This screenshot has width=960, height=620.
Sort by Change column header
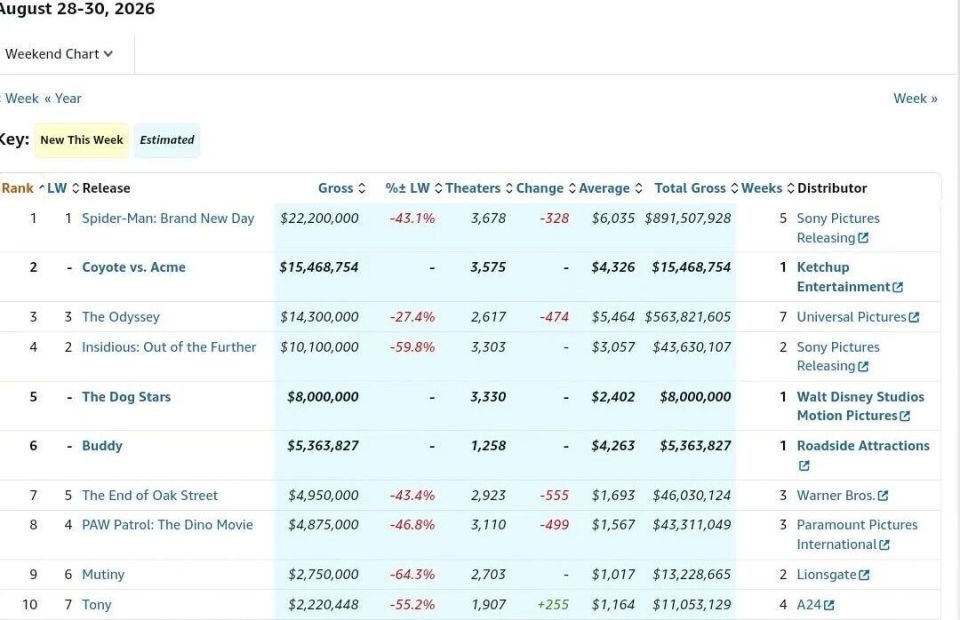546,188
